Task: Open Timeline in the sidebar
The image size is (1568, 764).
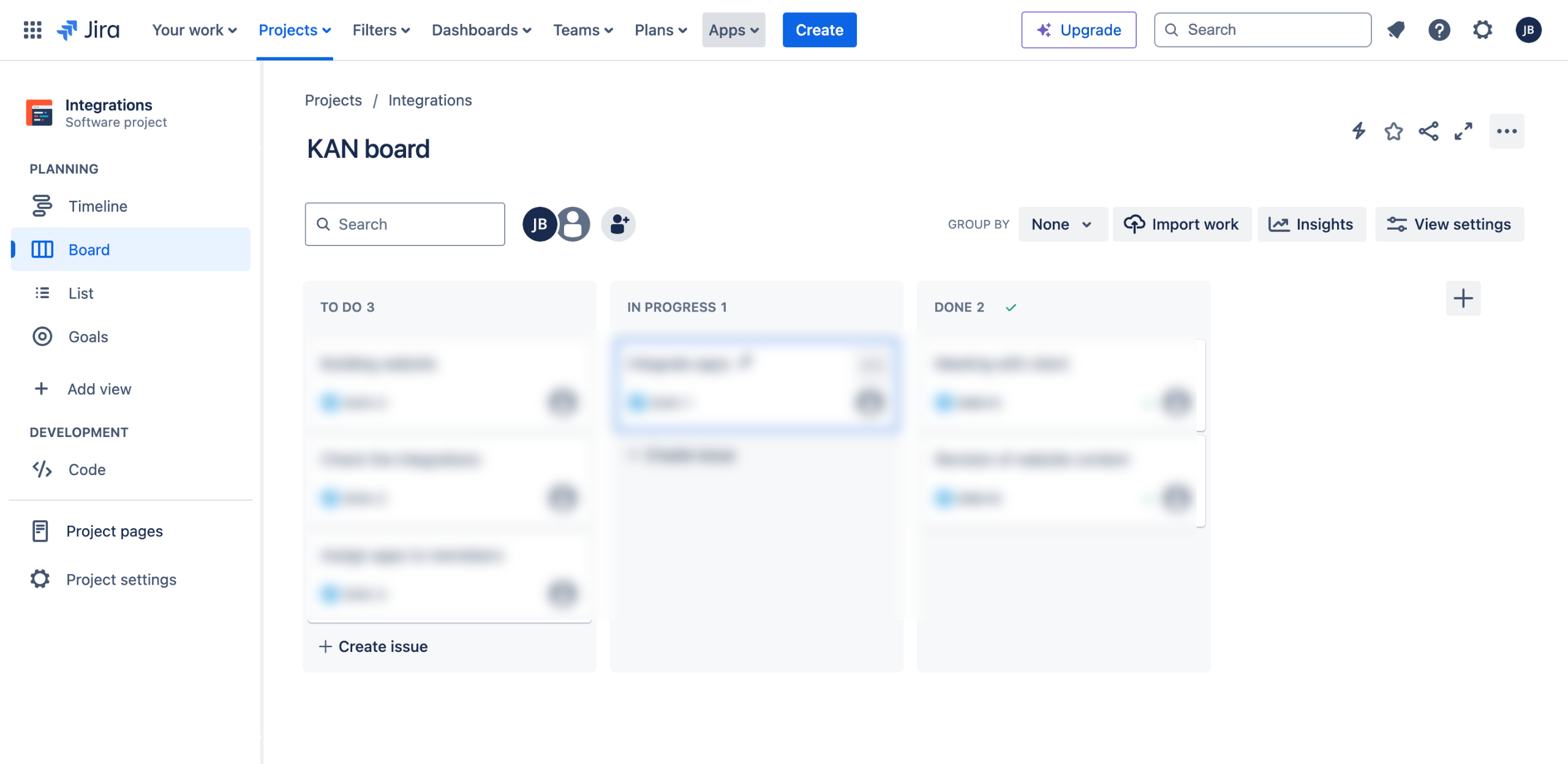Action: pyautogui.click(x=98, y=206)
